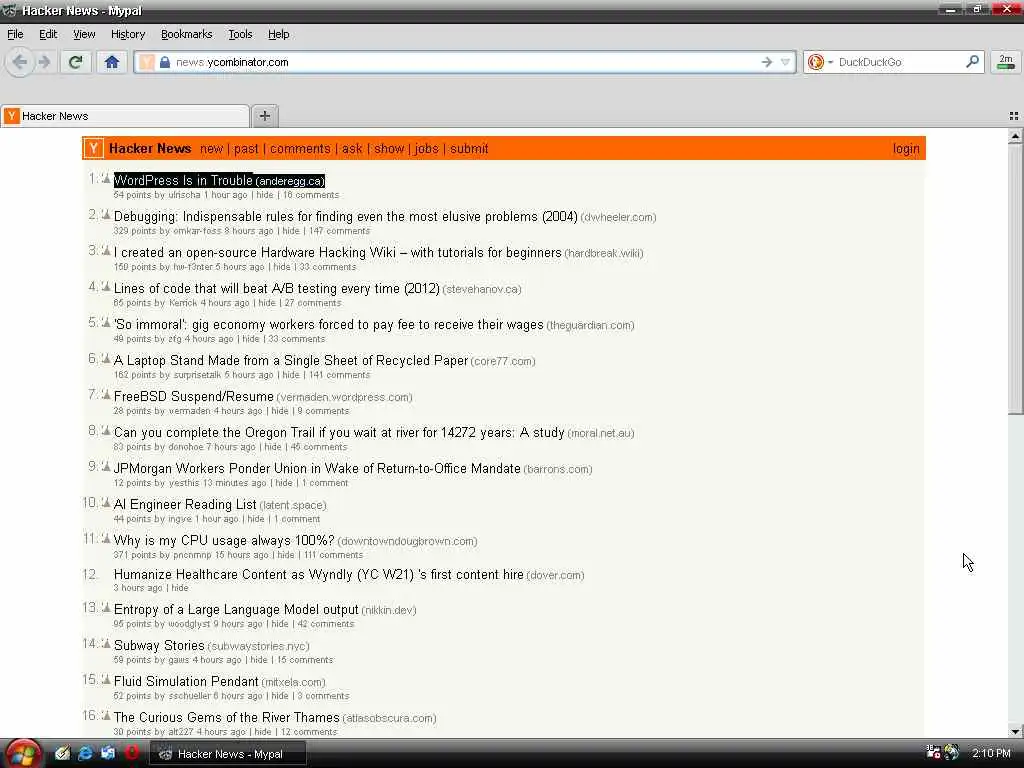Upvote the Laptop Stand story
This screenshot has height=768, width=1024.
tap(106, 358)
